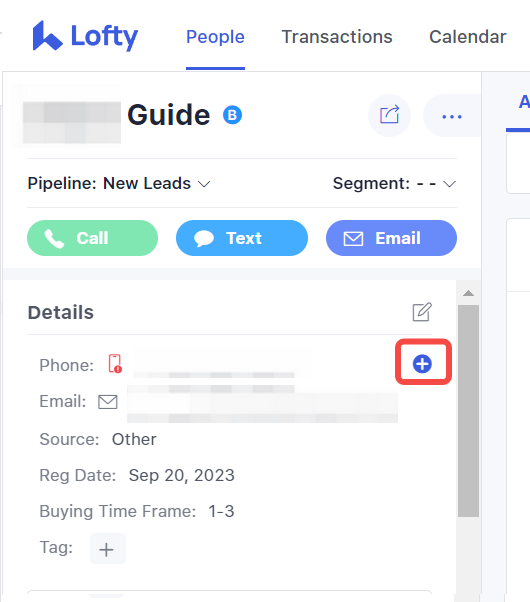This screenshot has height=602, width=530.
Task: Add a tag with the plus button
Action: [x=108, y=548]
